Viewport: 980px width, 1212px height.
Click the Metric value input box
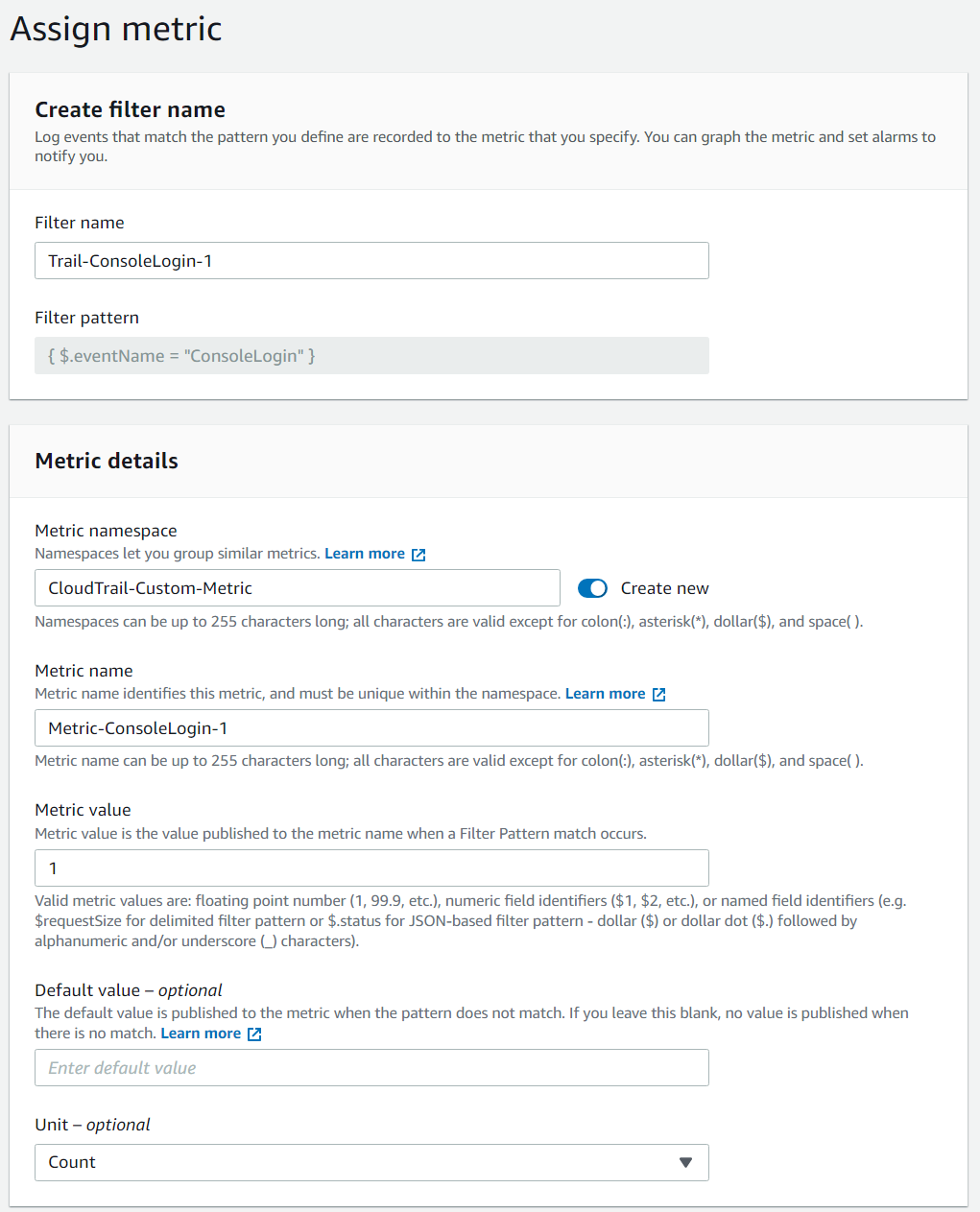pos(371,868)
